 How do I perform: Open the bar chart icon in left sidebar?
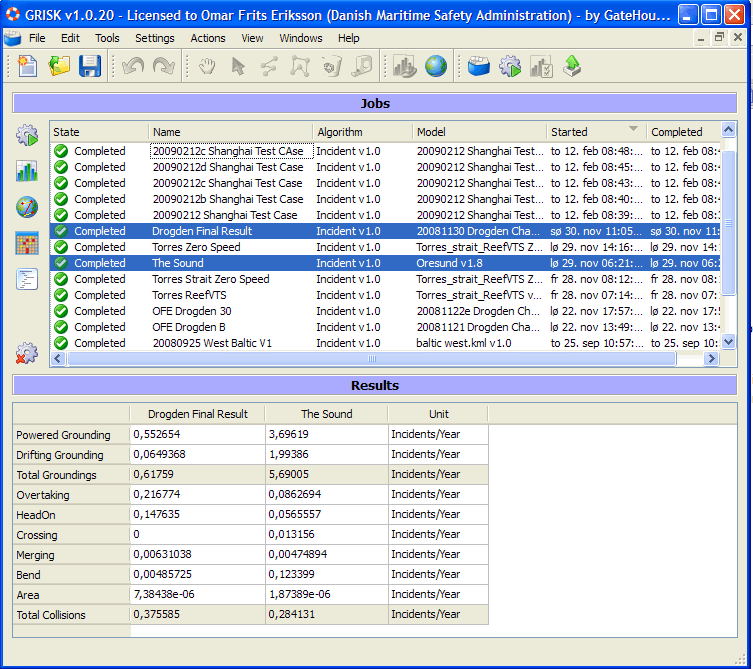[27, 171]
